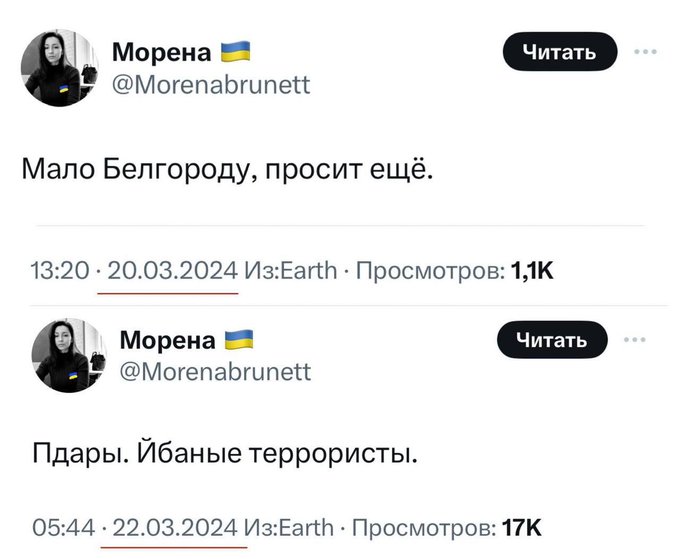Open the more options dots on the 22.03.2024 tweet
The height and width of the screenshot is (559, 680).
coord(634,340)
